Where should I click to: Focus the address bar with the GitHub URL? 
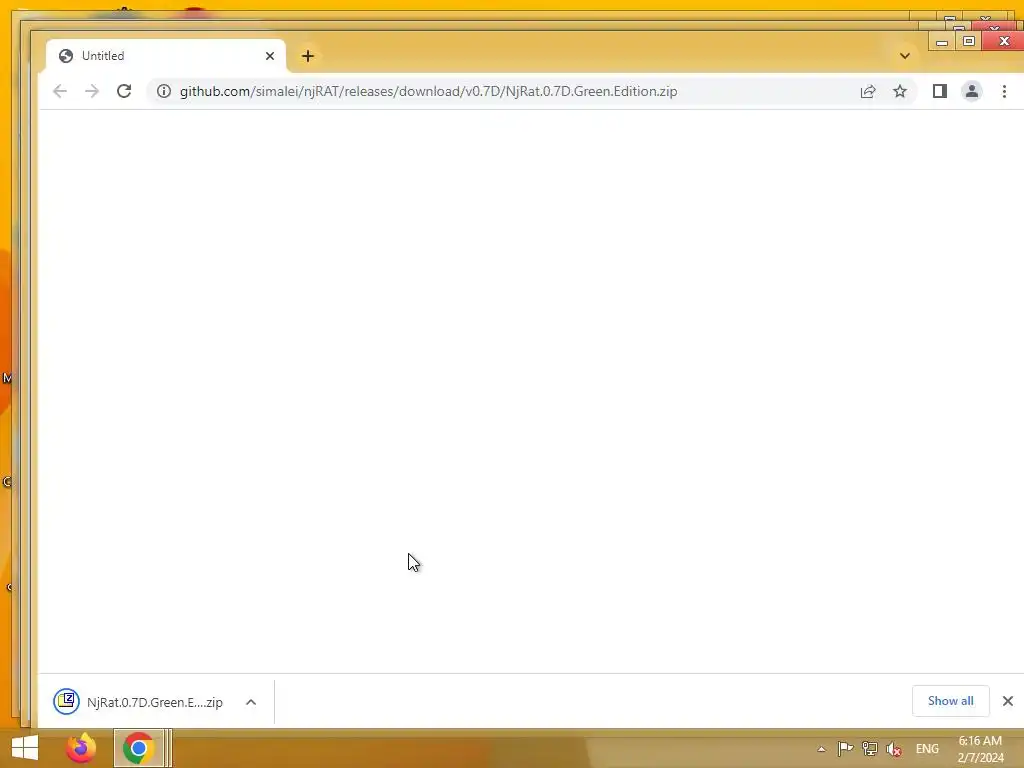coord(428,91)
